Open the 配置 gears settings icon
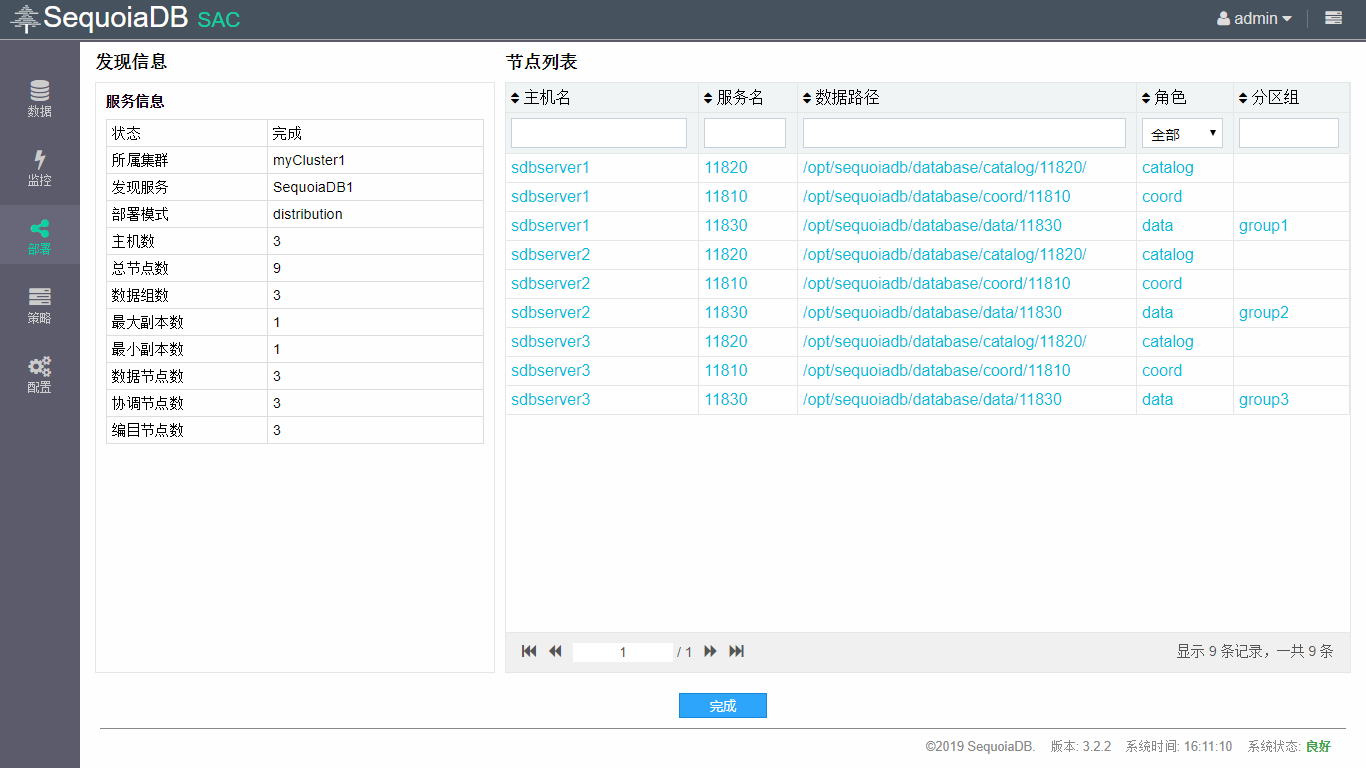The height and width of the screenshot is (768, 1366). point(39,374)
